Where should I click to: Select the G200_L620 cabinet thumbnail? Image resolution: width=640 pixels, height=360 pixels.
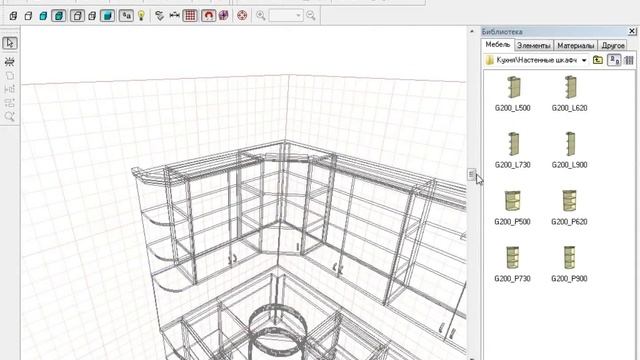click(570, 87)
